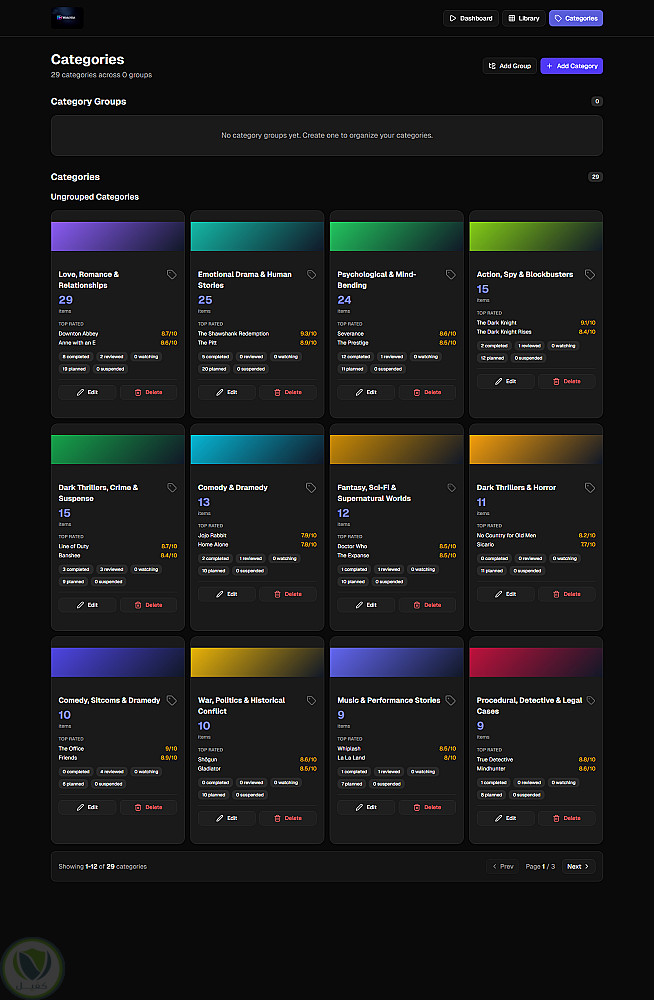Edit the Severance-topped Psychological & Mind-Bending category
The width and height of the screenshot is (654, 1000).
(x=366, y=392)
